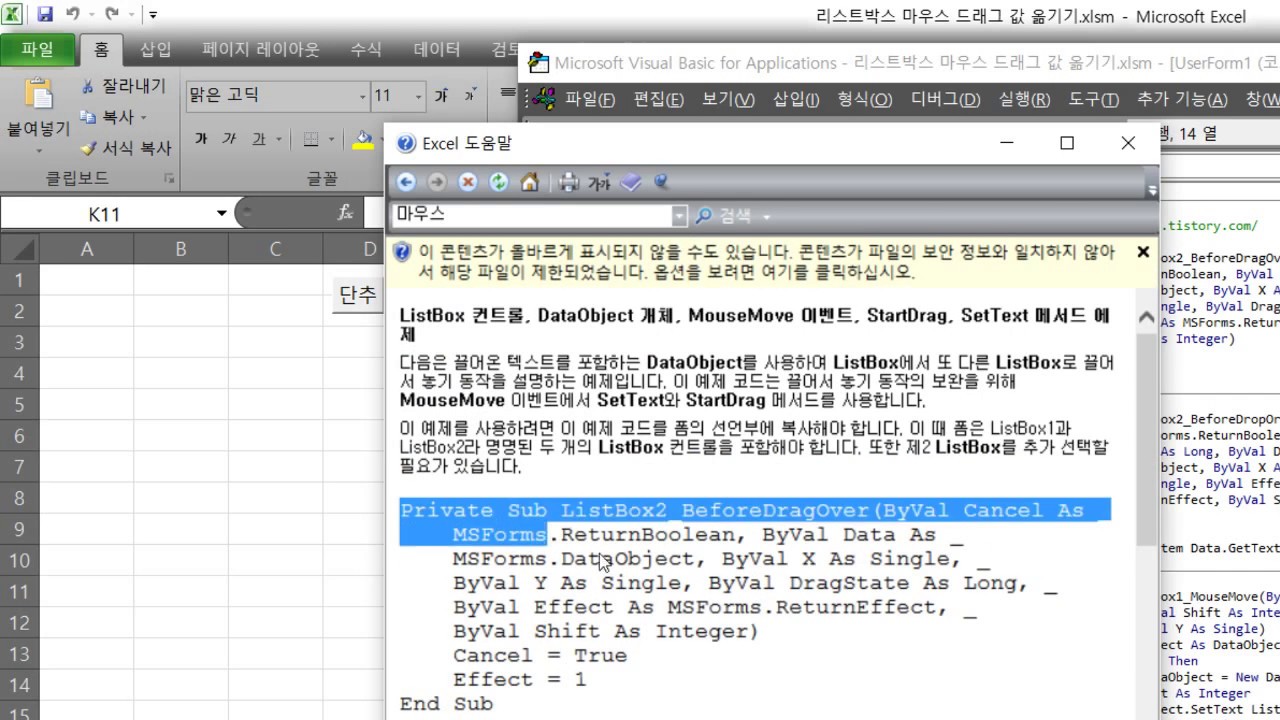The height and width of the screenshot is (720, 1280).
Task: Open the Name Box dropdown next to K11
Action: (221, 213)
